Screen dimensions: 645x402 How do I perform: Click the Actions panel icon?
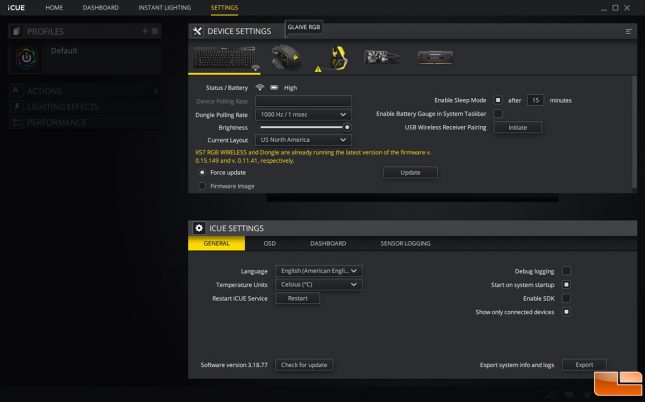pyautogui.click(x=16, y=91)
